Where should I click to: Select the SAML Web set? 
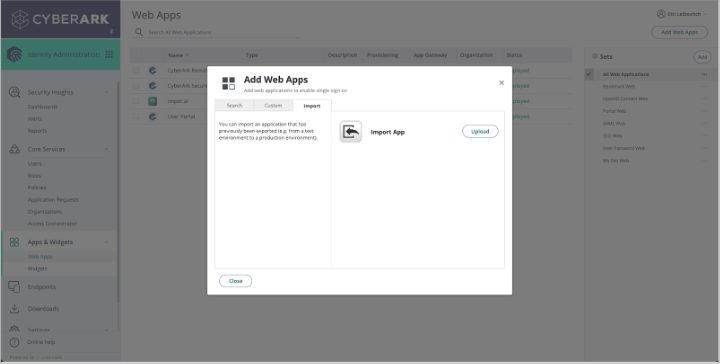click(614, 124)
